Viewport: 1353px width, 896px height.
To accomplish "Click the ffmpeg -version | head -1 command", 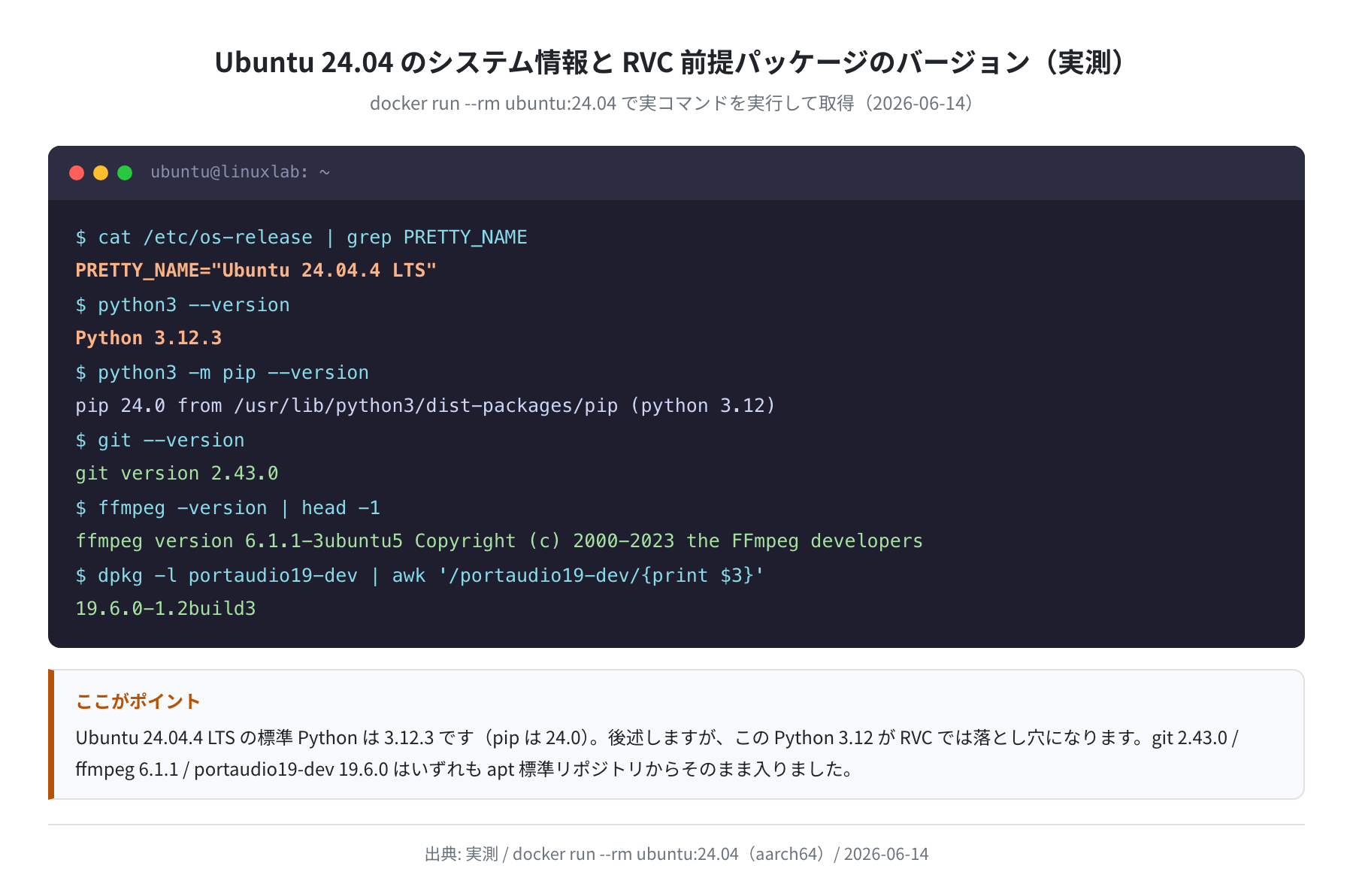I will coord(228,508).
